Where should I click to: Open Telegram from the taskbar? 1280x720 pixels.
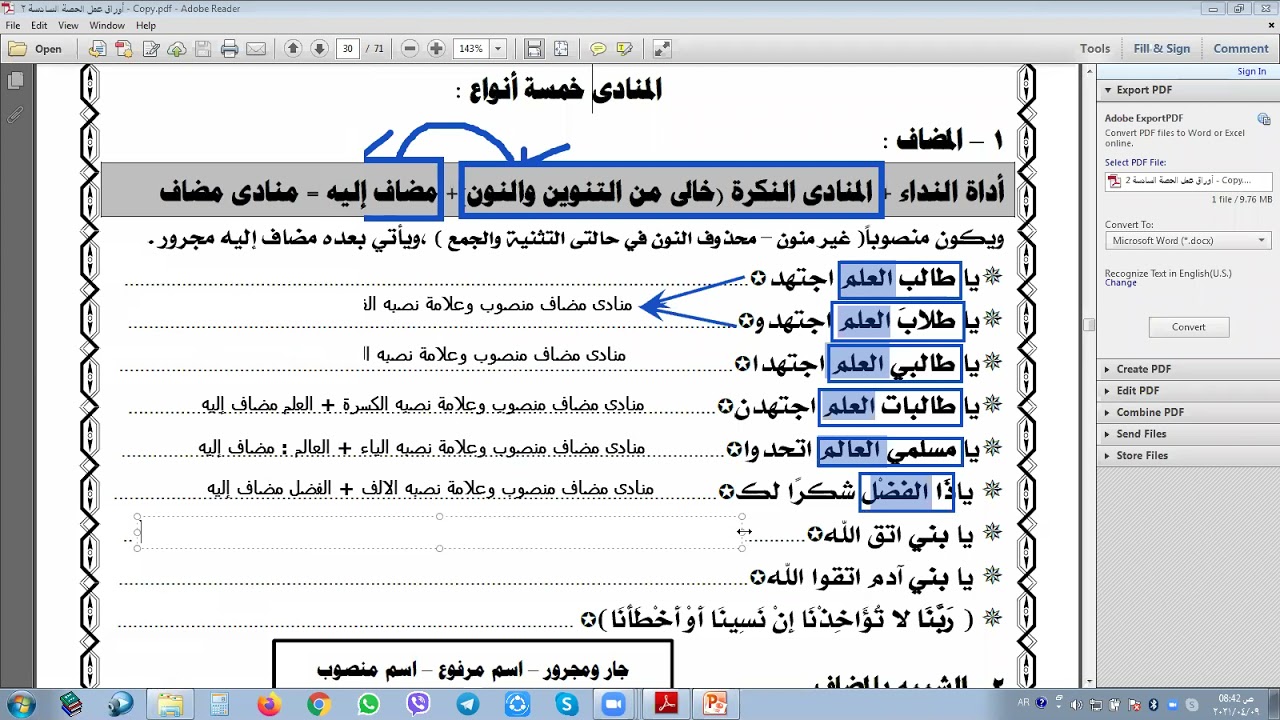pos(468,704)
